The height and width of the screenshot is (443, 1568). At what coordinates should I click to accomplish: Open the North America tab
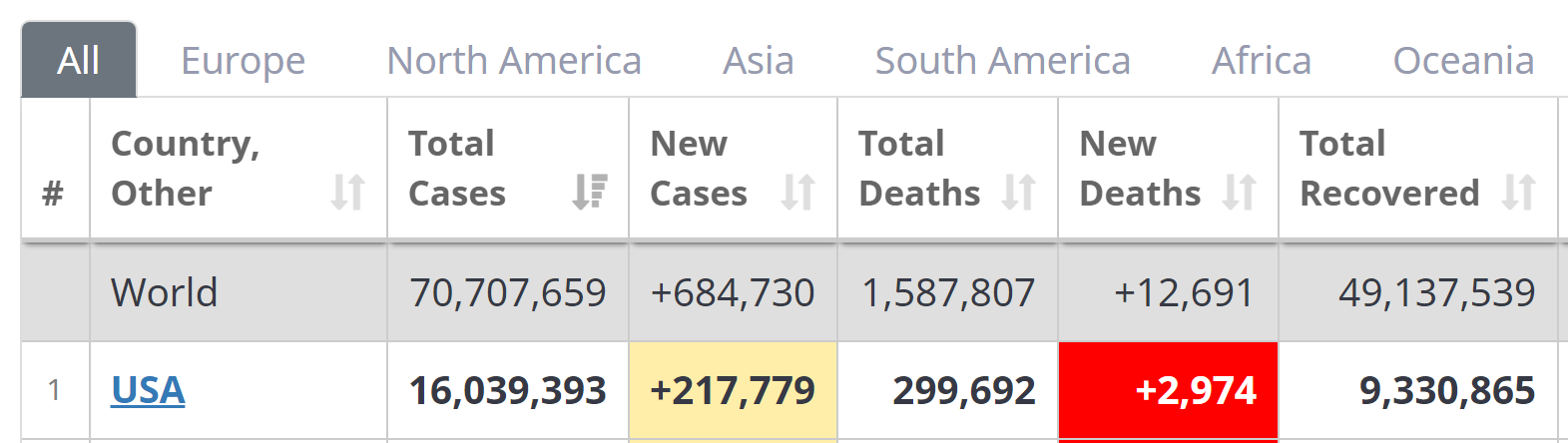514,61
